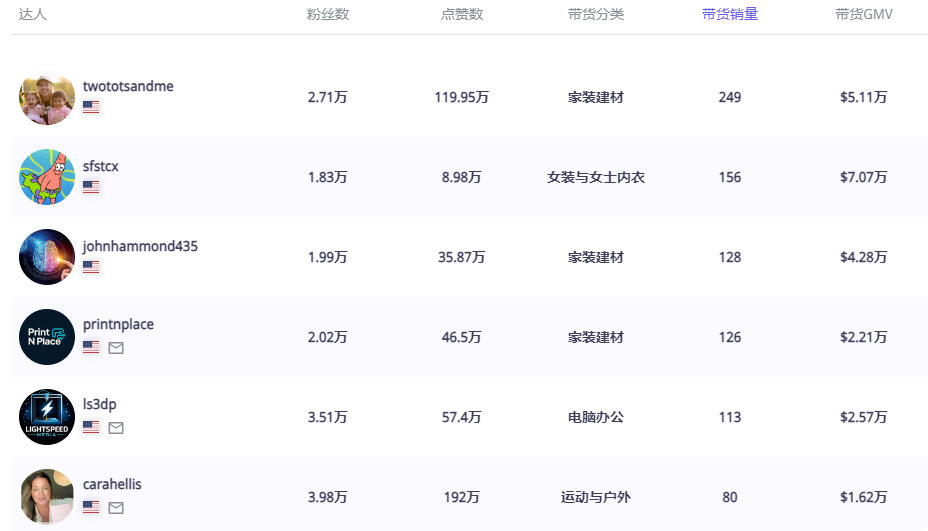Screen dimensions: 928x531
Task: Click the email icon under printnplace
Action: pos(116,348)
